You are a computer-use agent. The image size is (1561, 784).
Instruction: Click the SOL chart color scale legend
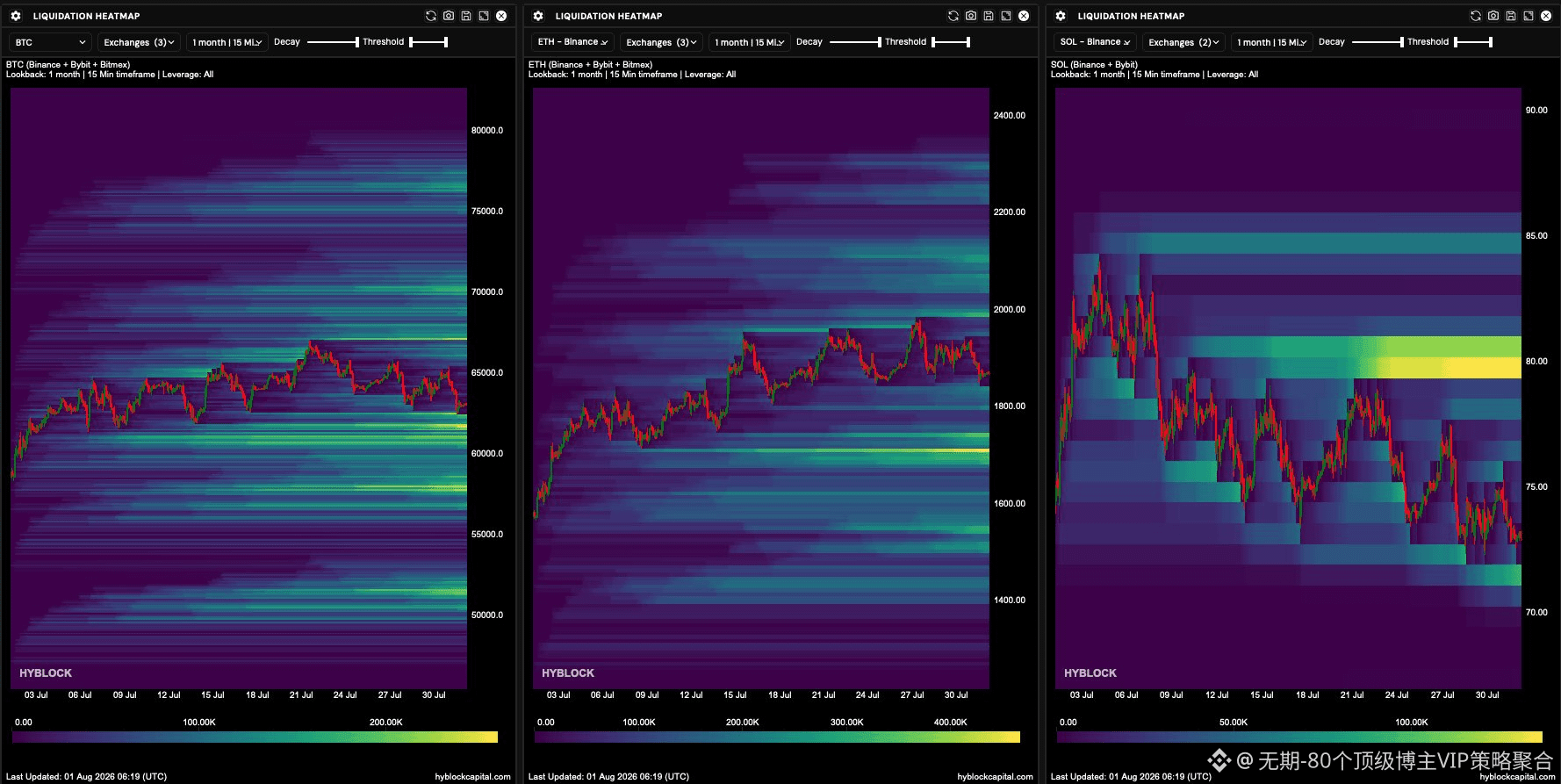point(1299,737)
